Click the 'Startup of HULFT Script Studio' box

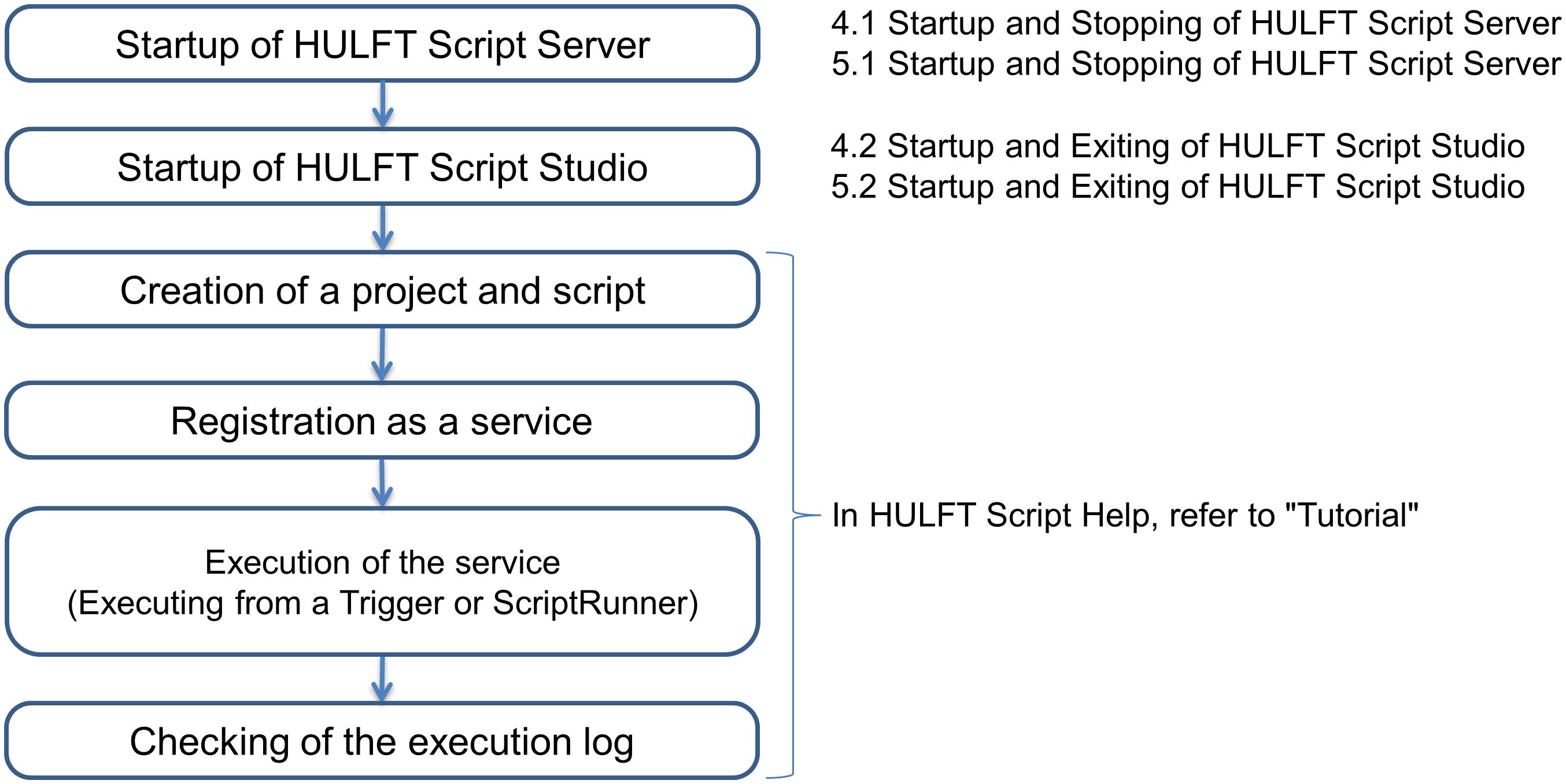tap(382, 167)
